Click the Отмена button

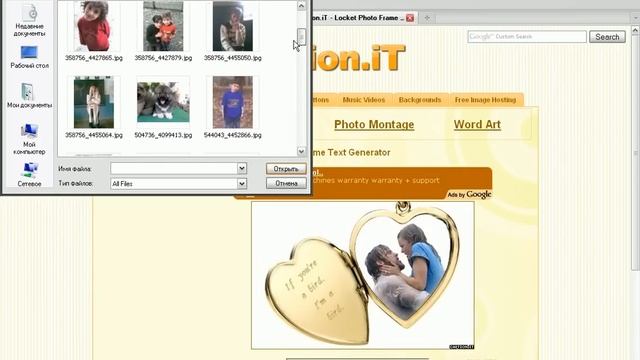pos(286,183)
